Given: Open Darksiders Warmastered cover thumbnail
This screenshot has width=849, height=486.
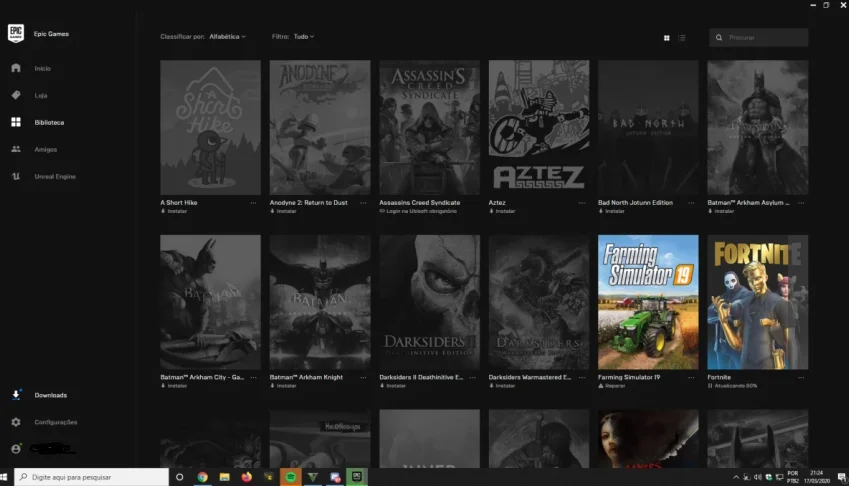Looking at the screenshot, I should pos(539,302).
